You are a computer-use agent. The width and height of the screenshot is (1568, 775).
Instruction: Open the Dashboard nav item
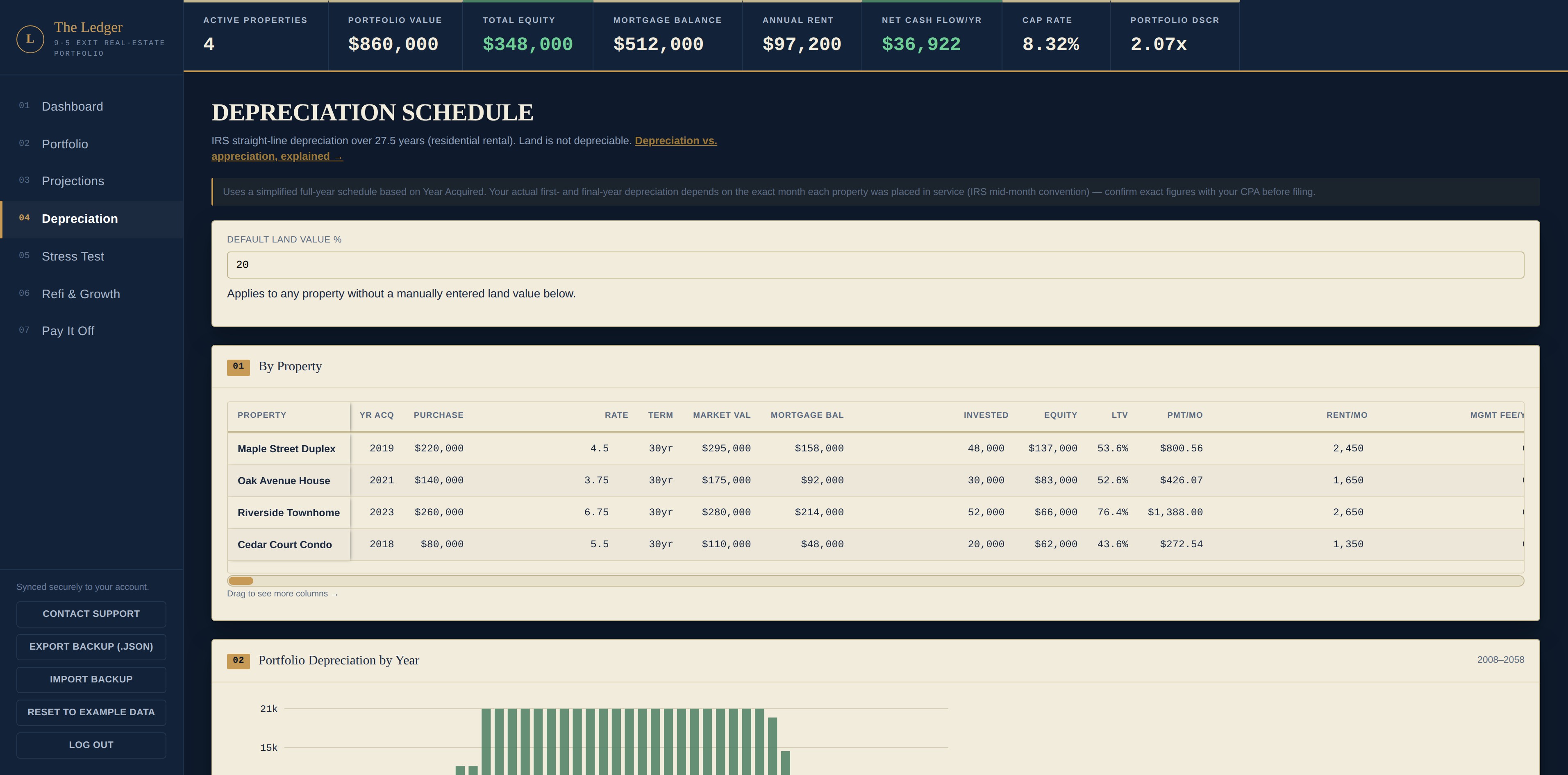[91, 107]
